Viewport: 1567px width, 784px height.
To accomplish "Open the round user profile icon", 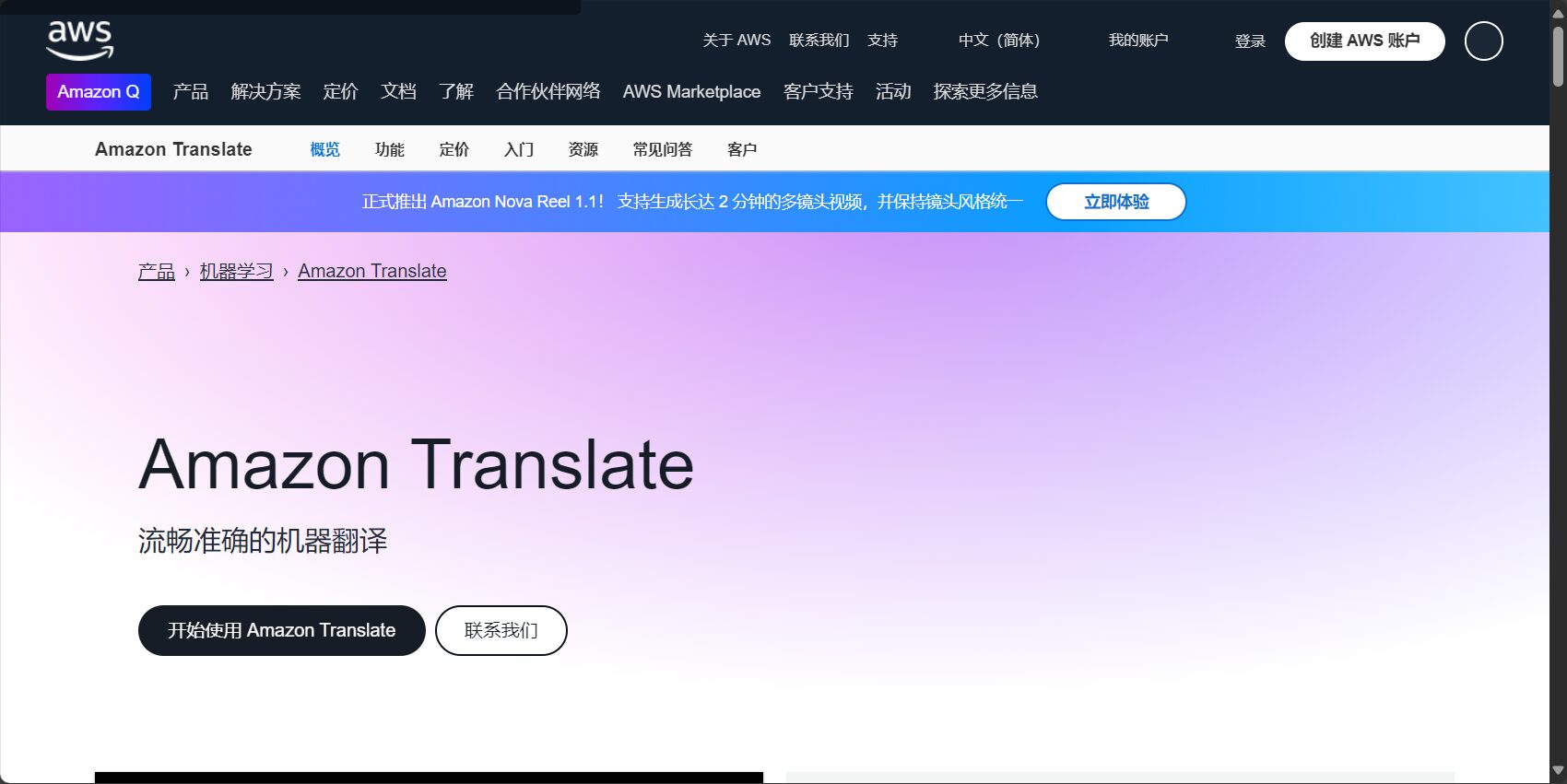I will [1484, 41].
